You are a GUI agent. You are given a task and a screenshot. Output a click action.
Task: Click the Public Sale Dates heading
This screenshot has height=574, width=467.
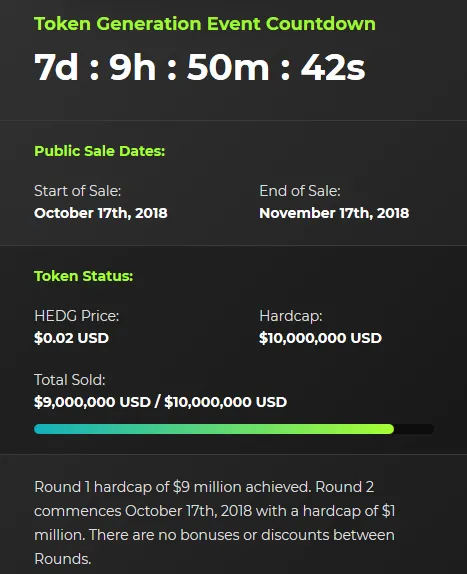(x=100, y=151)
